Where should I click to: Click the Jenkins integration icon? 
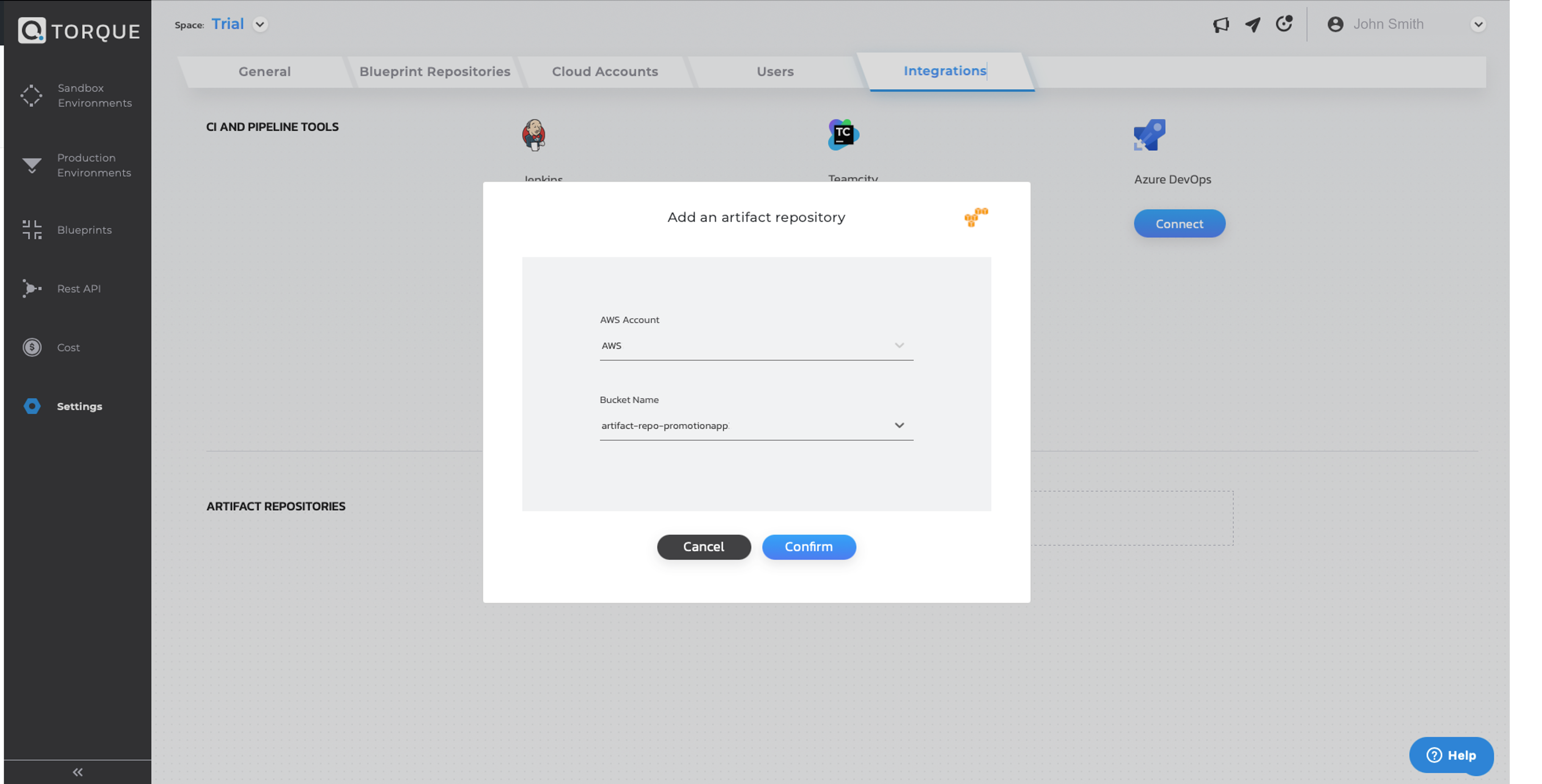click(533, 134)
